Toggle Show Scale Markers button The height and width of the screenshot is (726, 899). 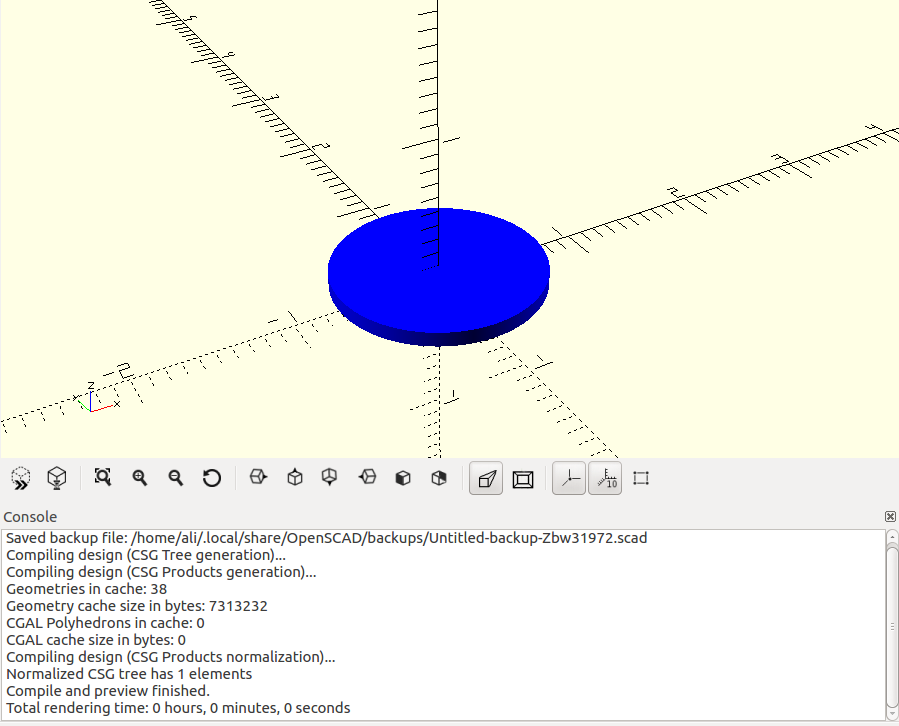[x=605, y=478]
